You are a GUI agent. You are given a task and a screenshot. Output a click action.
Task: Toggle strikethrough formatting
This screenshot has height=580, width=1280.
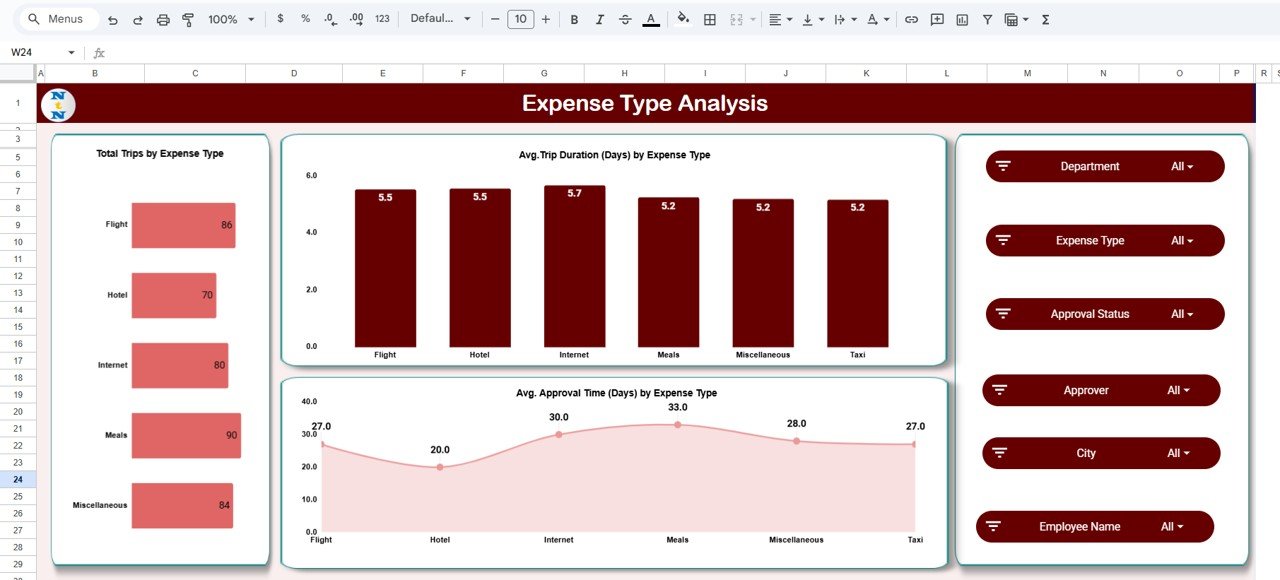click(625, 19)
